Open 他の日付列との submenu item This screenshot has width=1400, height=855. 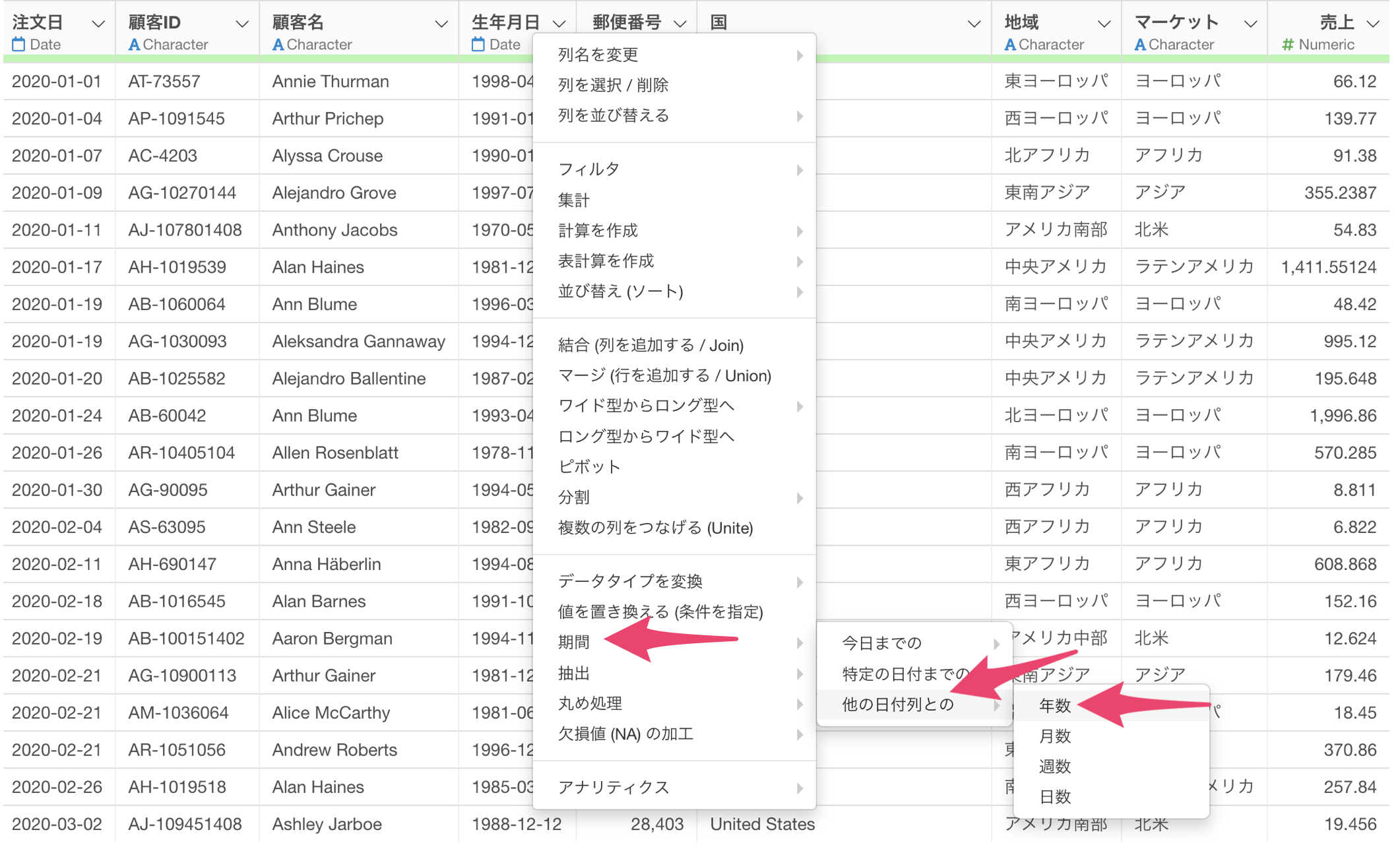click(x=898, y=705)
